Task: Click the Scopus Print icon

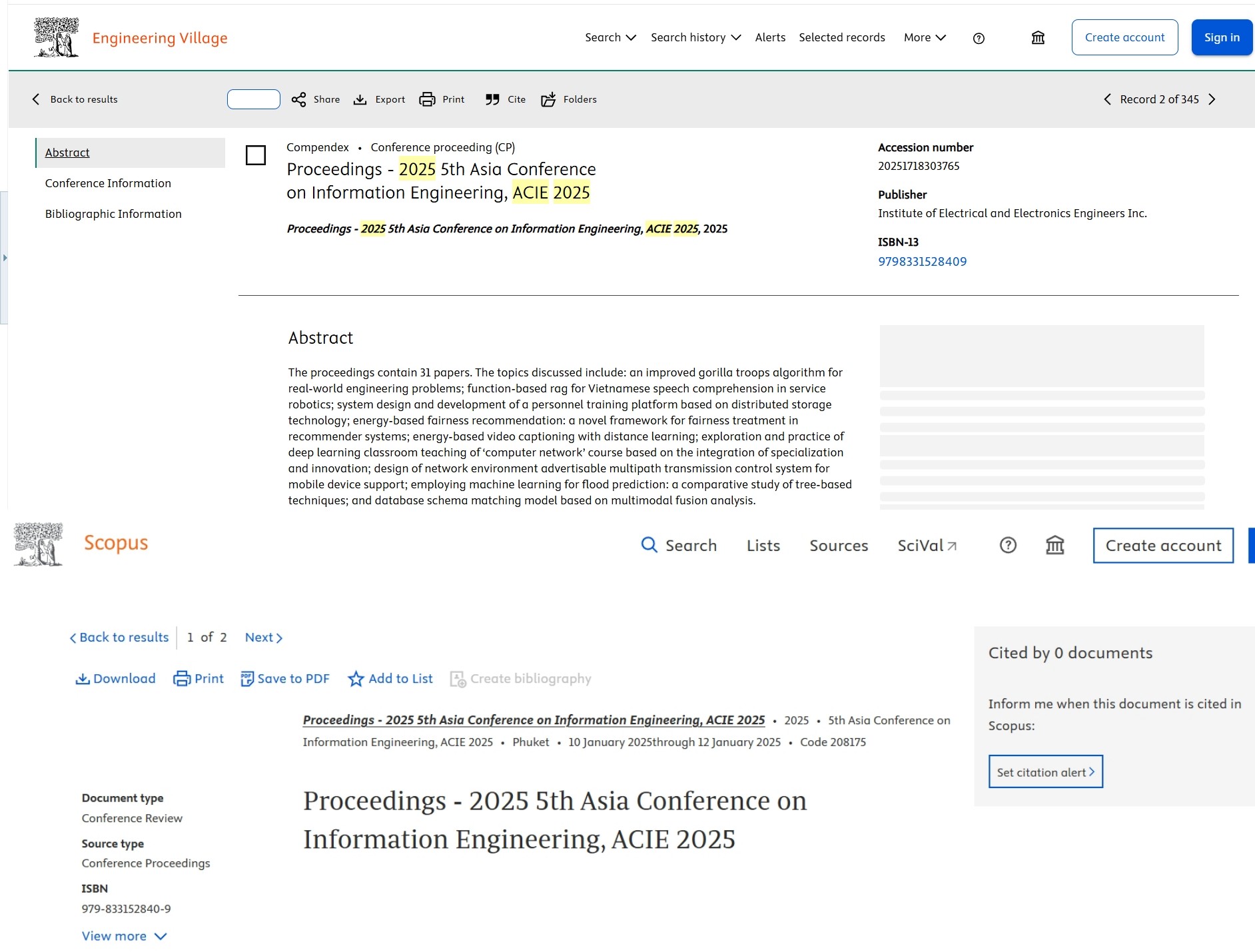Action: point(182,678)
